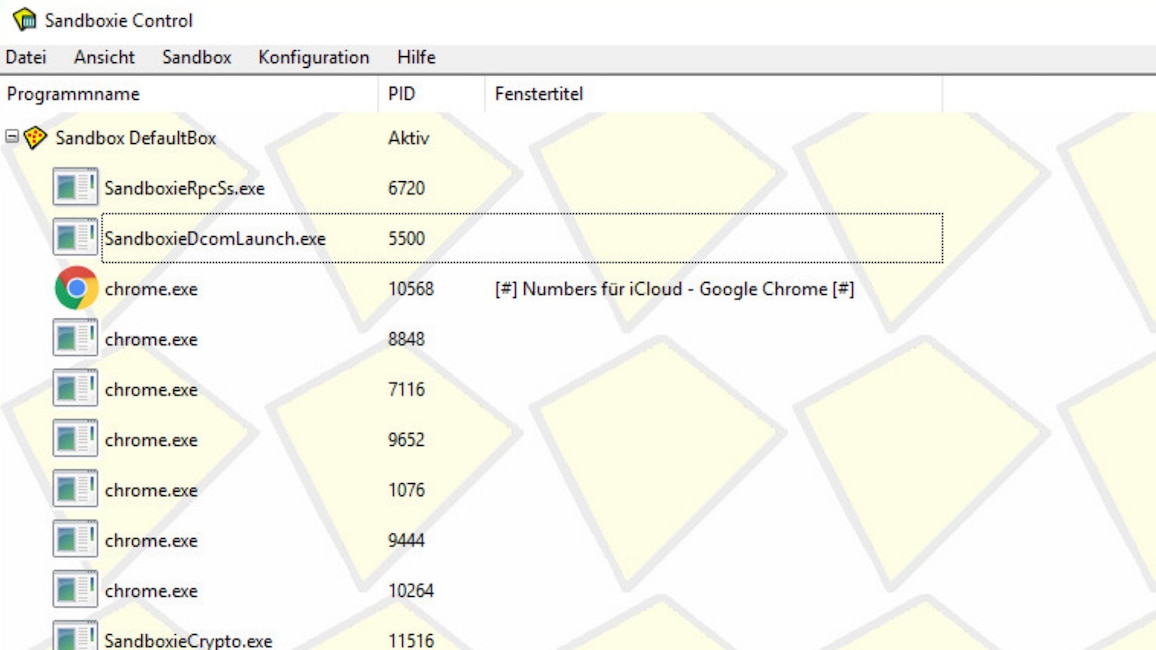Click the SandboxieCrypto.exe process icon
Image resolution: width=1156 pixels, height=650 pixels.
pos(76,638)
